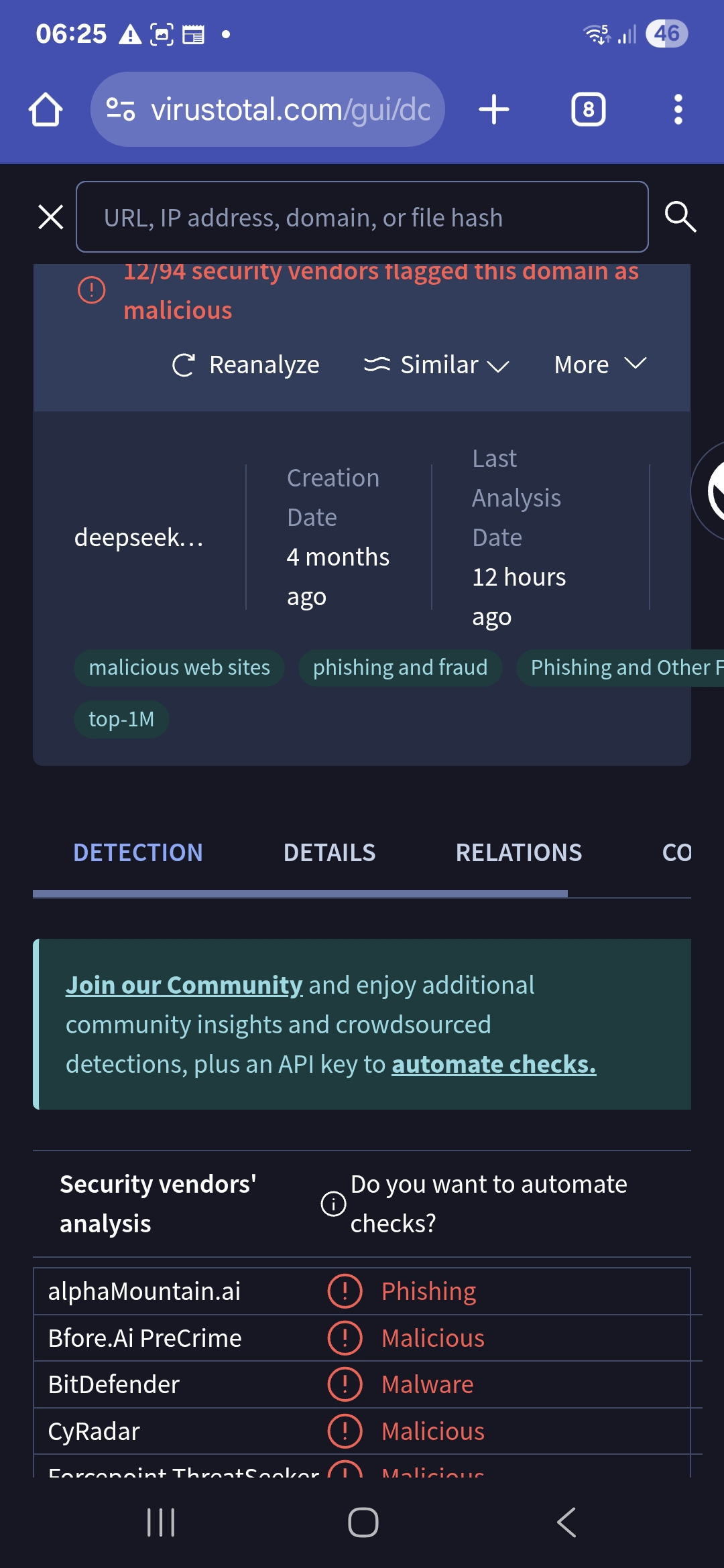Screen dimensions: 724x1568
Task: Click the info icon beside automate checks
Action: (333, 1203)
